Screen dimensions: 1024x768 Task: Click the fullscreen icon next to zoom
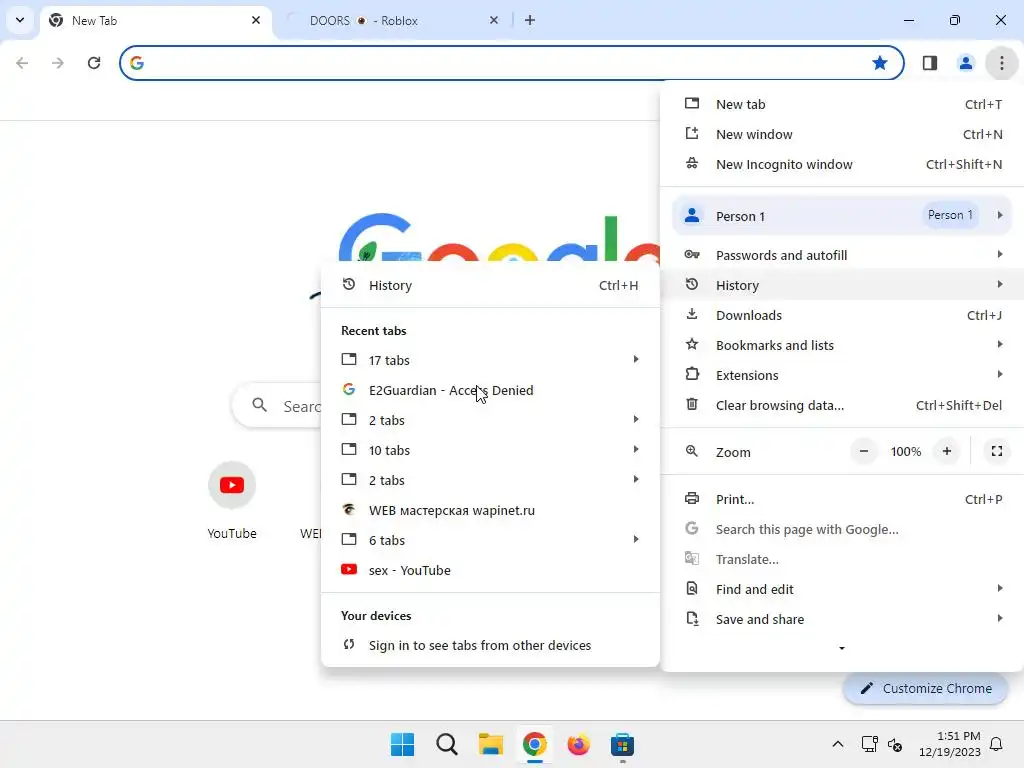997,451
